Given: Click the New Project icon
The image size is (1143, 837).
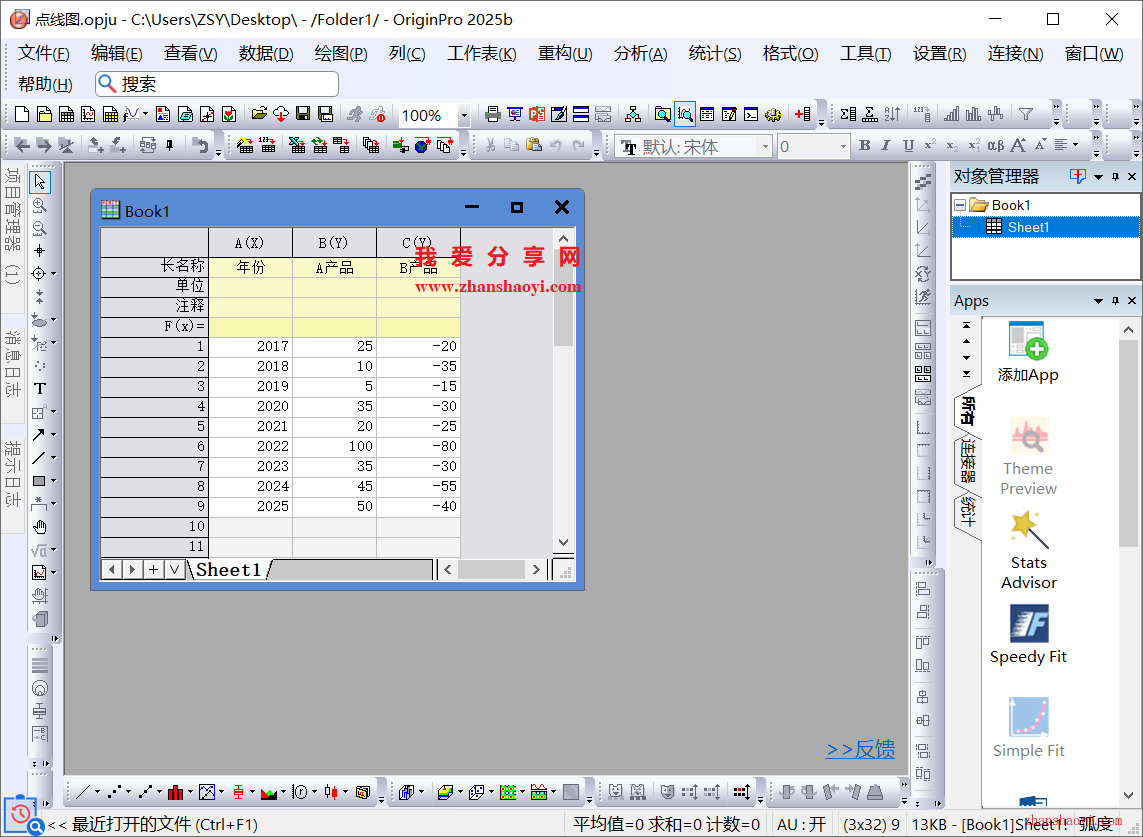Looking at the screenshot, I should tap(22, 115).
